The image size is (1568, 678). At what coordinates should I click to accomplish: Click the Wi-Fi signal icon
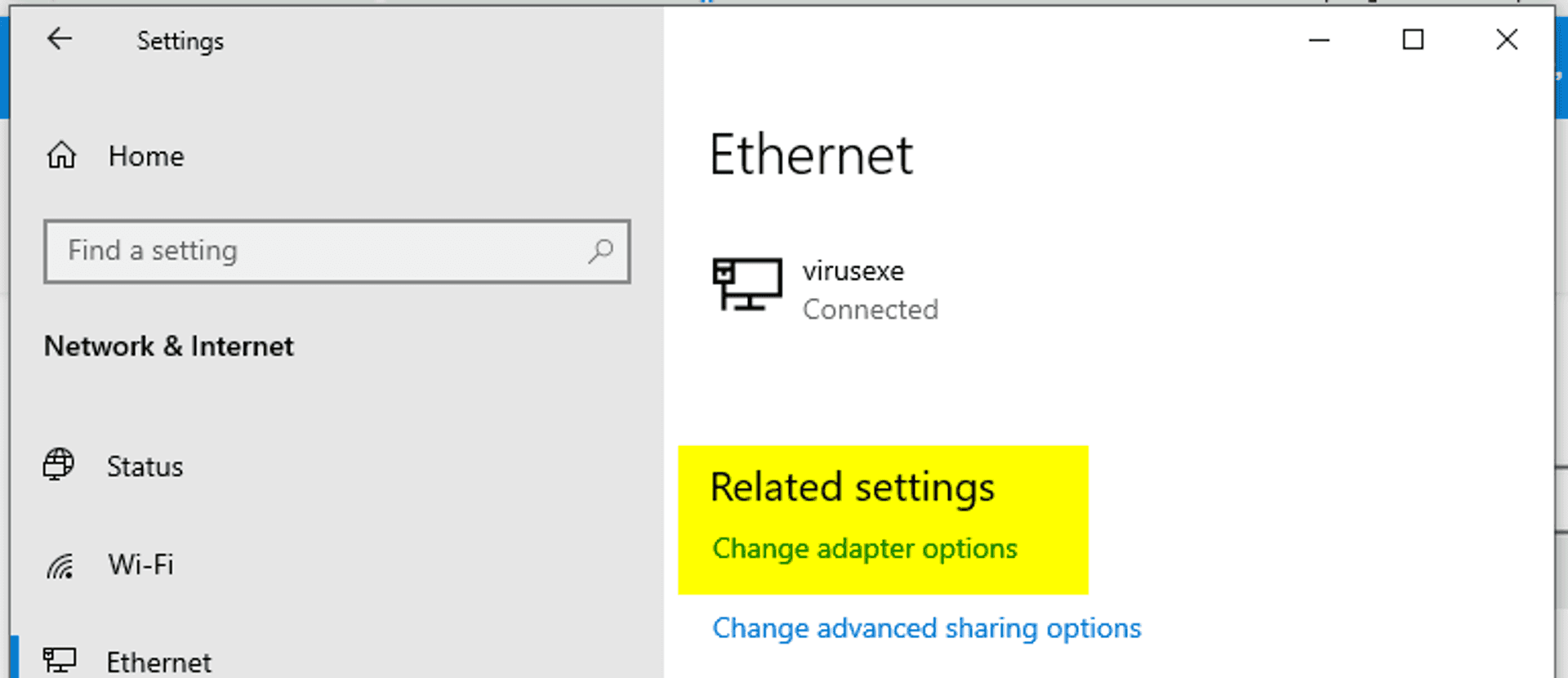(60, 565)
